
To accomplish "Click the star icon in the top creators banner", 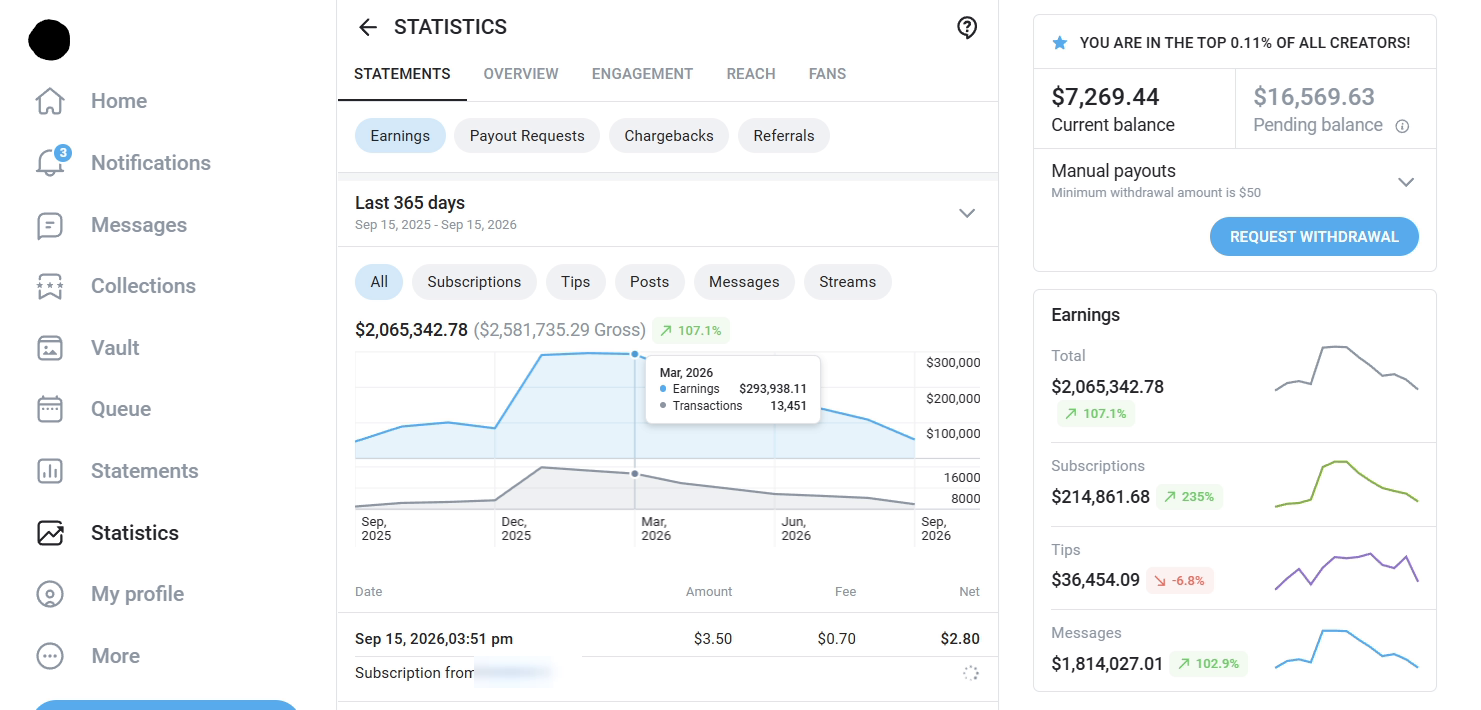I will [1060, 43].
